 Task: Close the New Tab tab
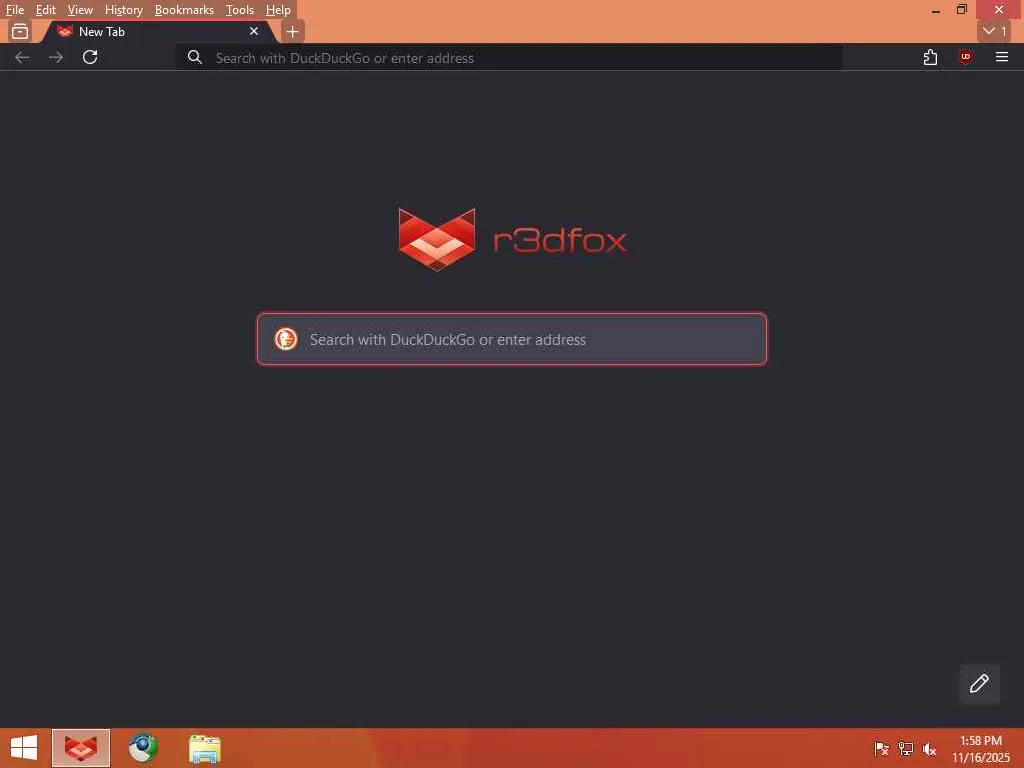pos(254,31)
